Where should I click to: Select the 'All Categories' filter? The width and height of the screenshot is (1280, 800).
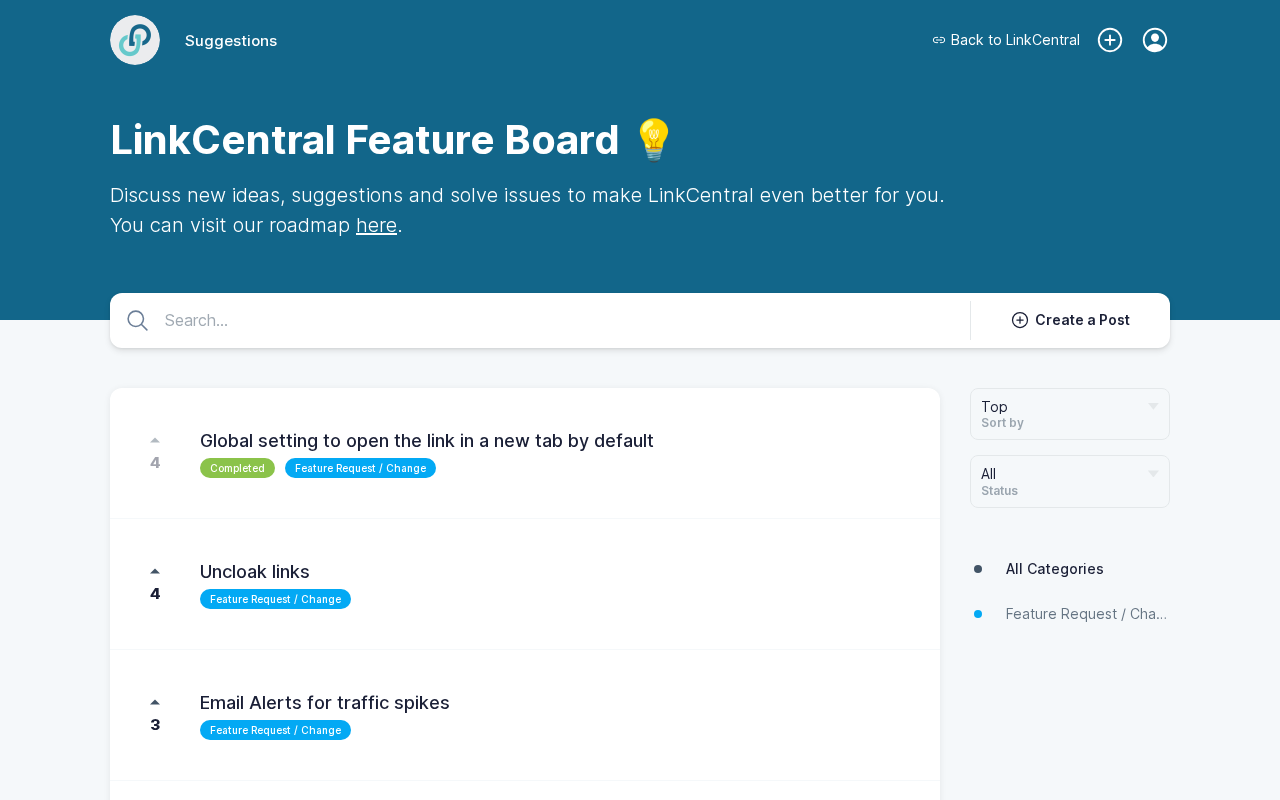(x=1054, y=569)
